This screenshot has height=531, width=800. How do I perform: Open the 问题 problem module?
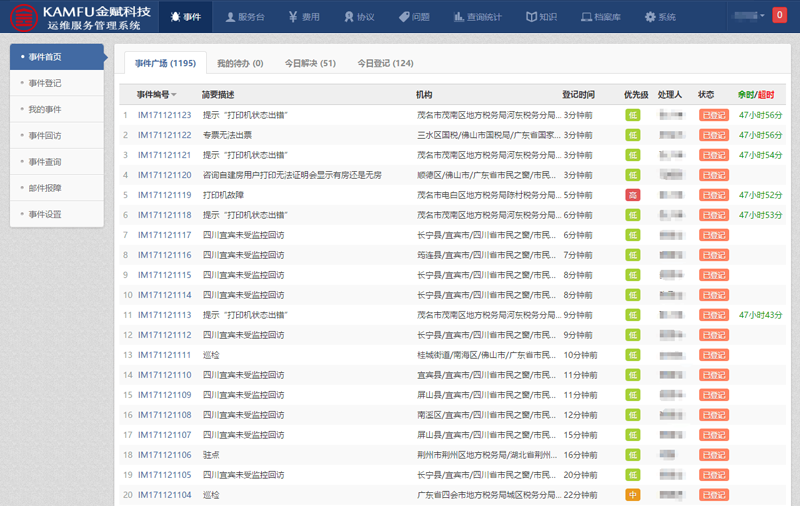pyautogui.click(x=413, y=17)
